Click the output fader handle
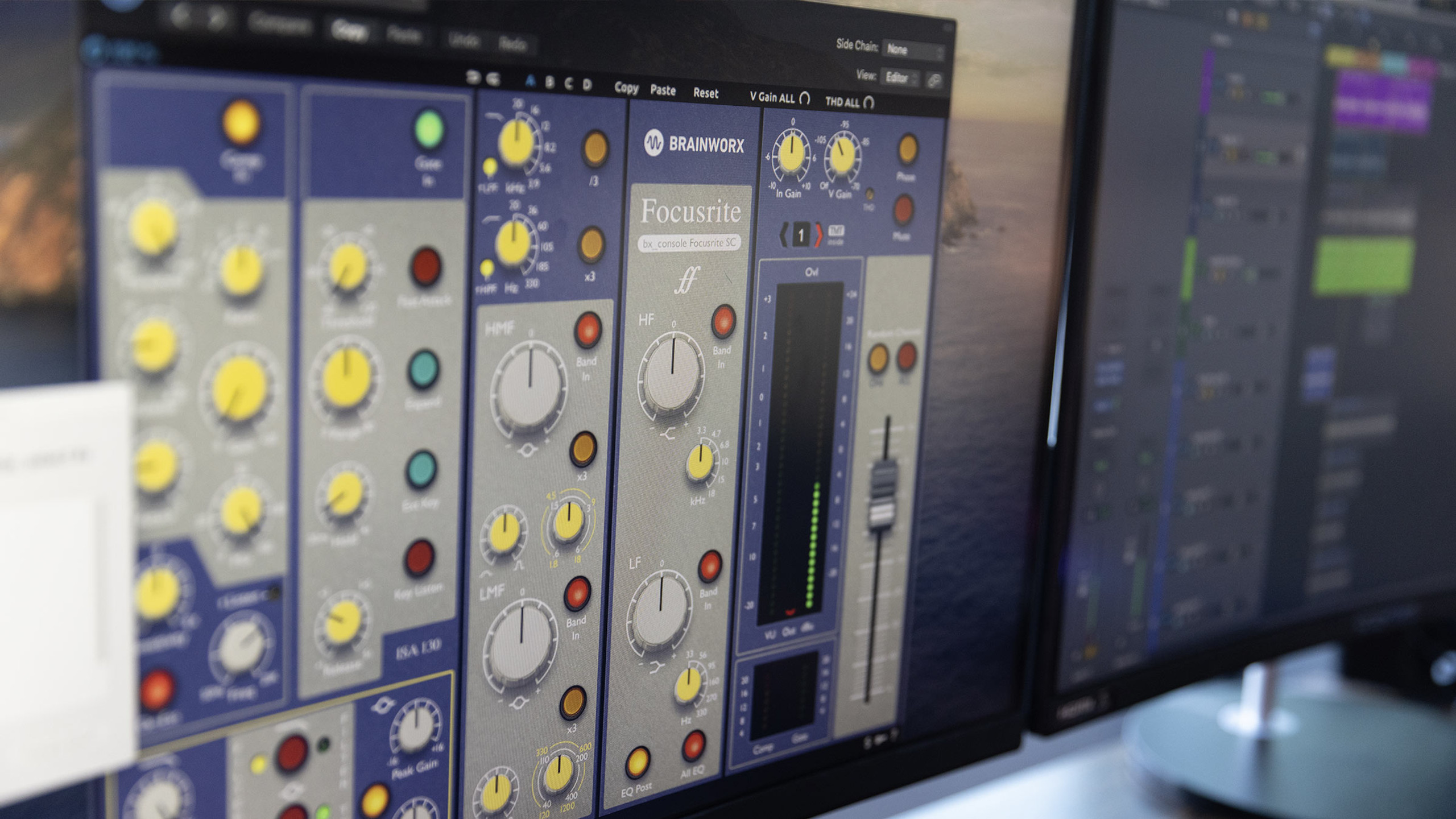 point(882,497)
